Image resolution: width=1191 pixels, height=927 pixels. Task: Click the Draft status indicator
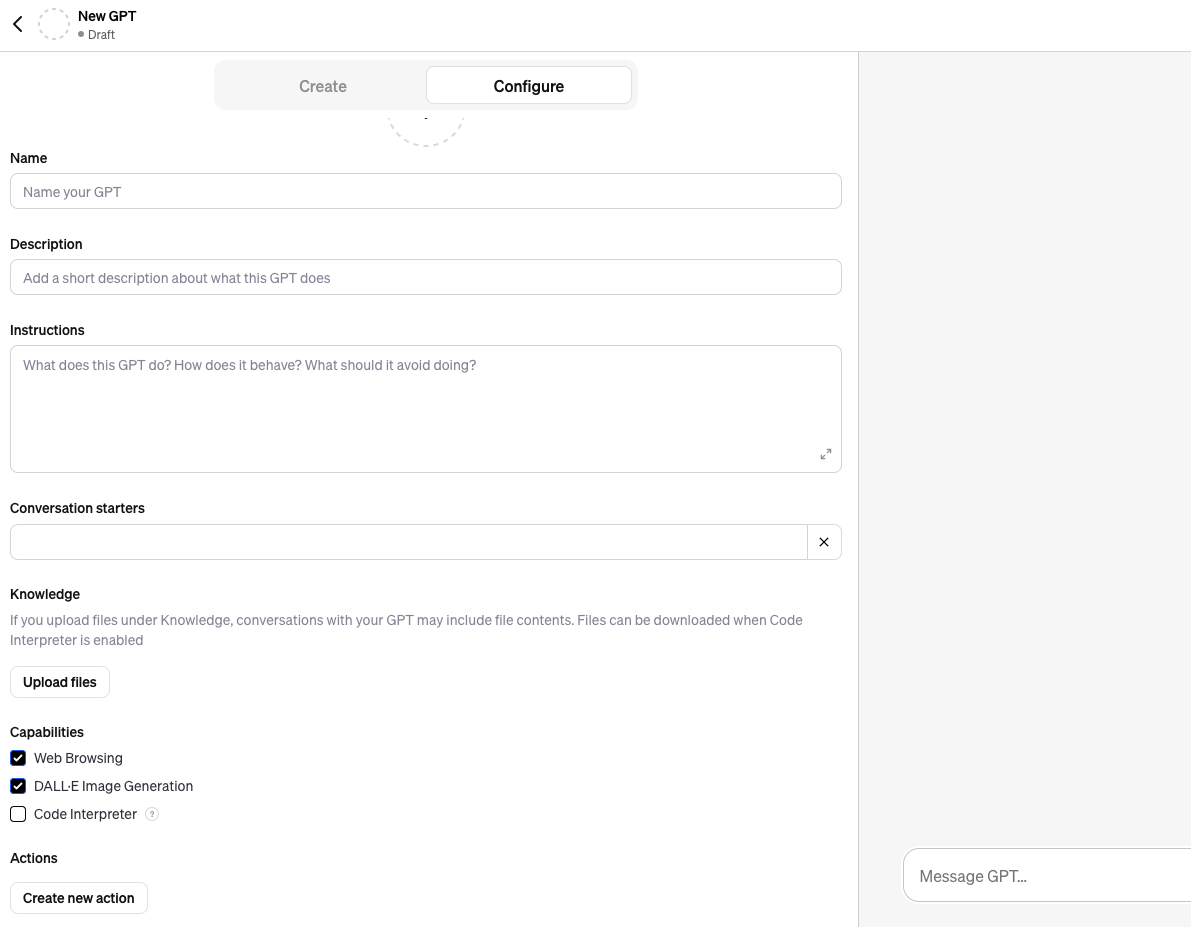(x=100, y=35)
